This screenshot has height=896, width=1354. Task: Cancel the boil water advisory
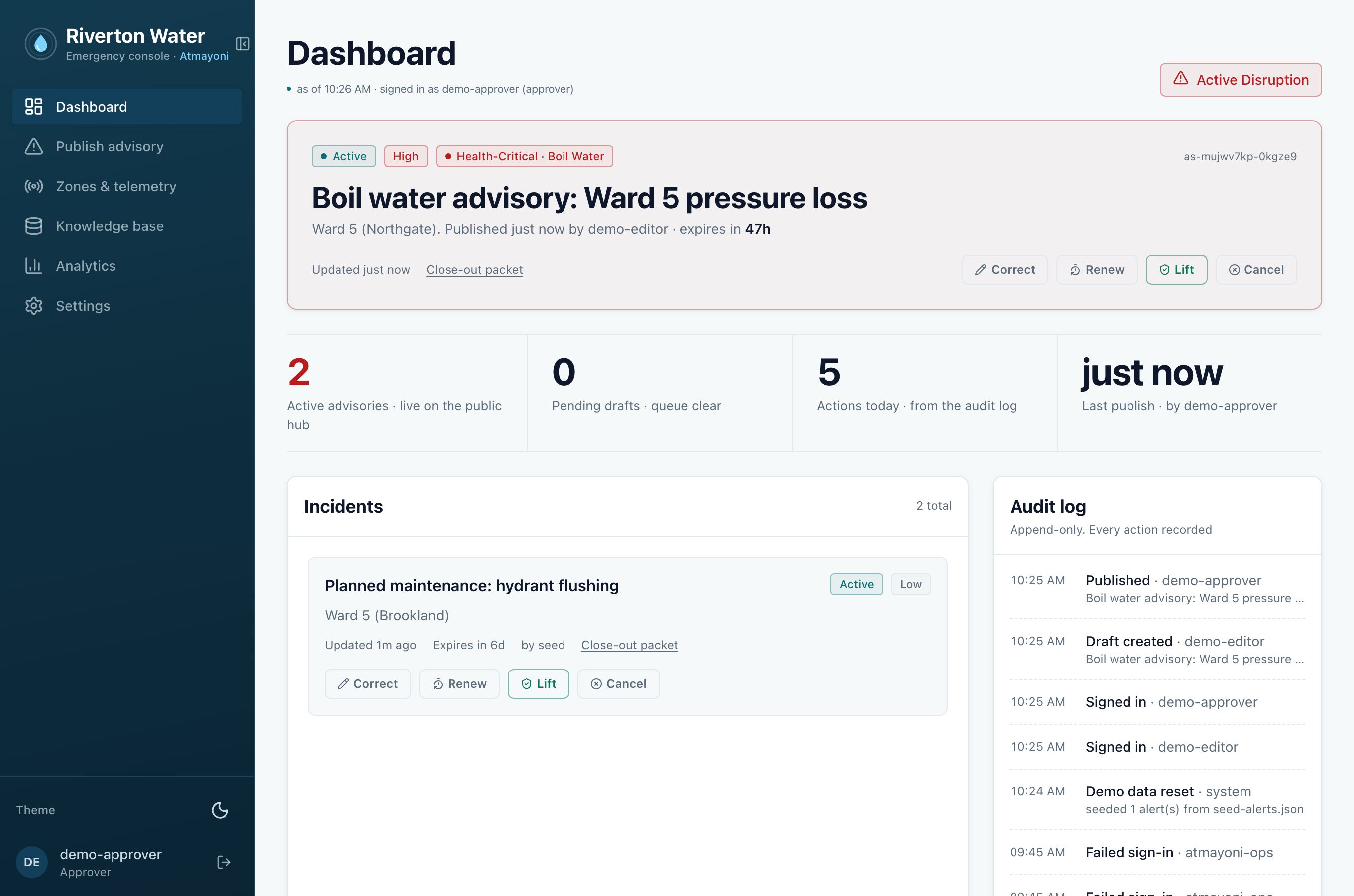pos(1256,270)
